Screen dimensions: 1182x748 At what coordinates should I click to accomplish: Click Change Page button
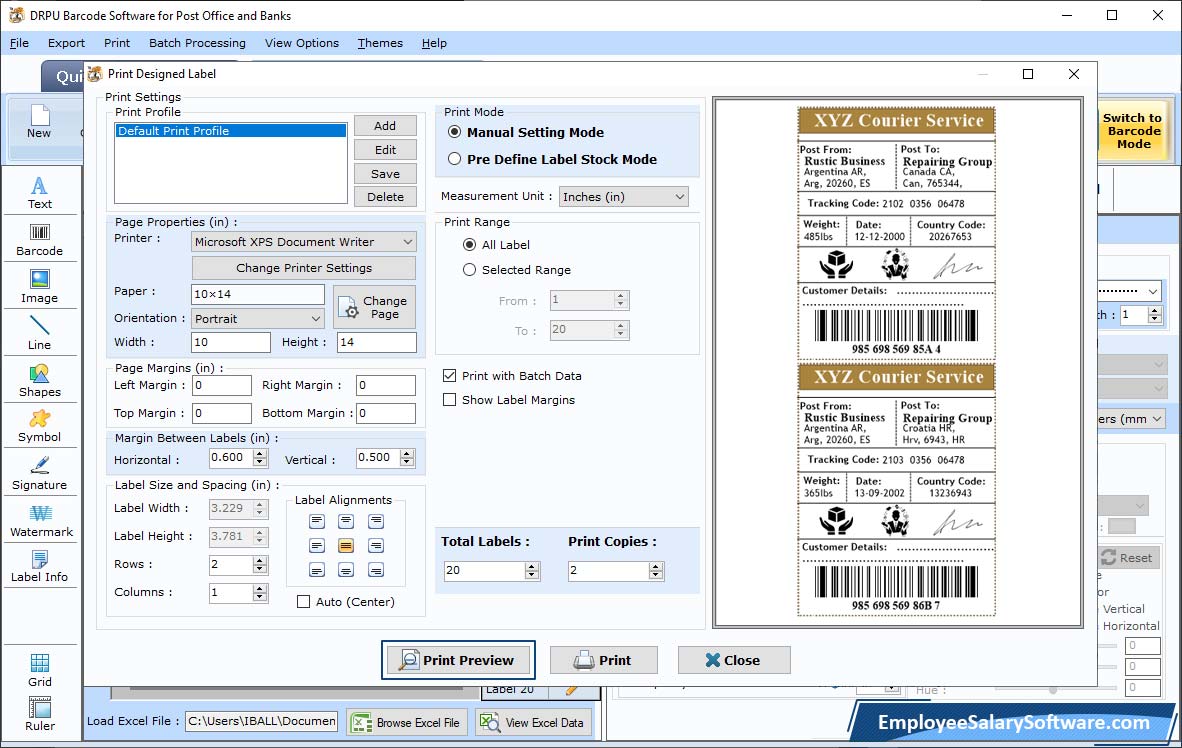coord(375,307)
